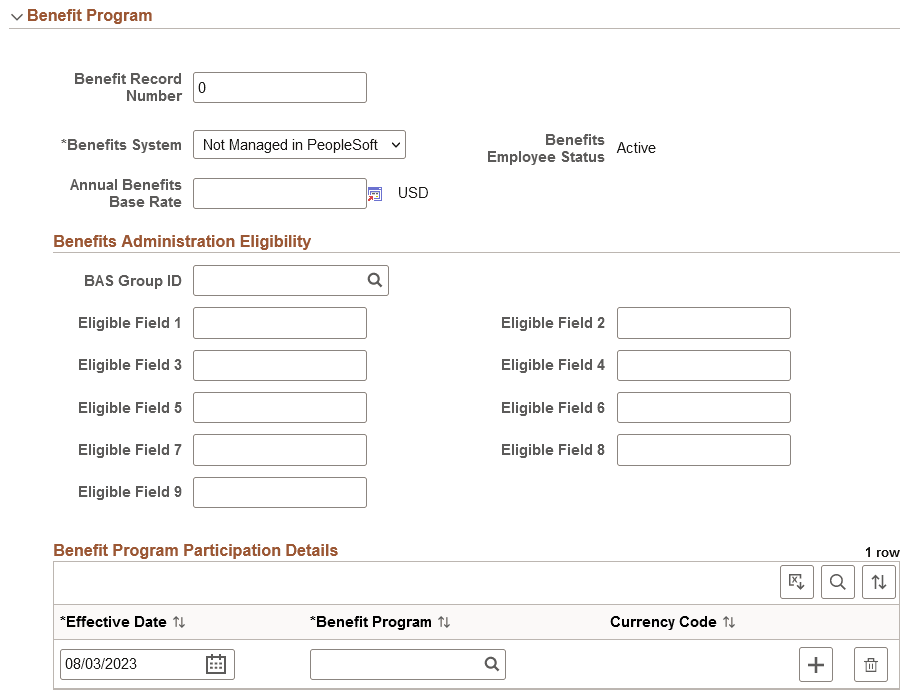Click the currency detail icon beside Base Rate
The width and height of the screenshot is (909, 698).
pos(376,193)
